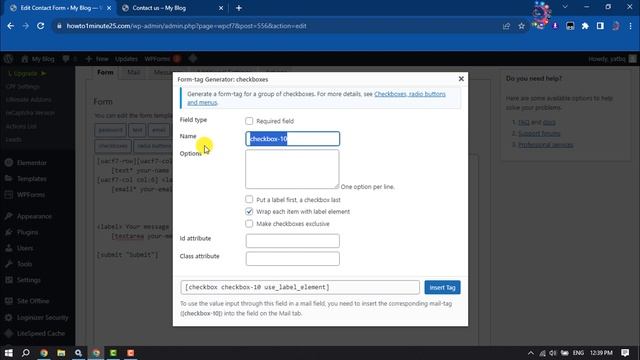Select the Form tab behind the dialog
Image resolution: width=640 pixels, height=360 pixels.
click(x=105, y=72)
